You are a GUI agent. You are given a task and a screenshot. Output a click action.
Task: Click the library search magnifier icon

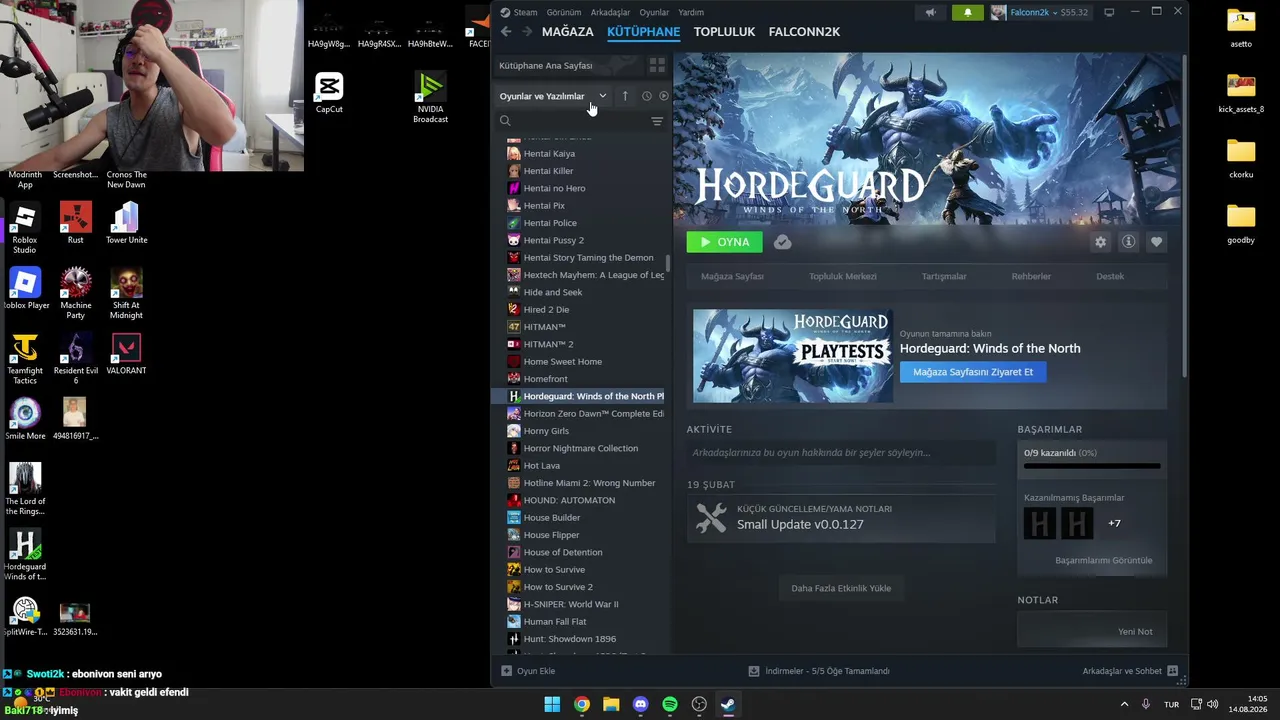point(505,121)
